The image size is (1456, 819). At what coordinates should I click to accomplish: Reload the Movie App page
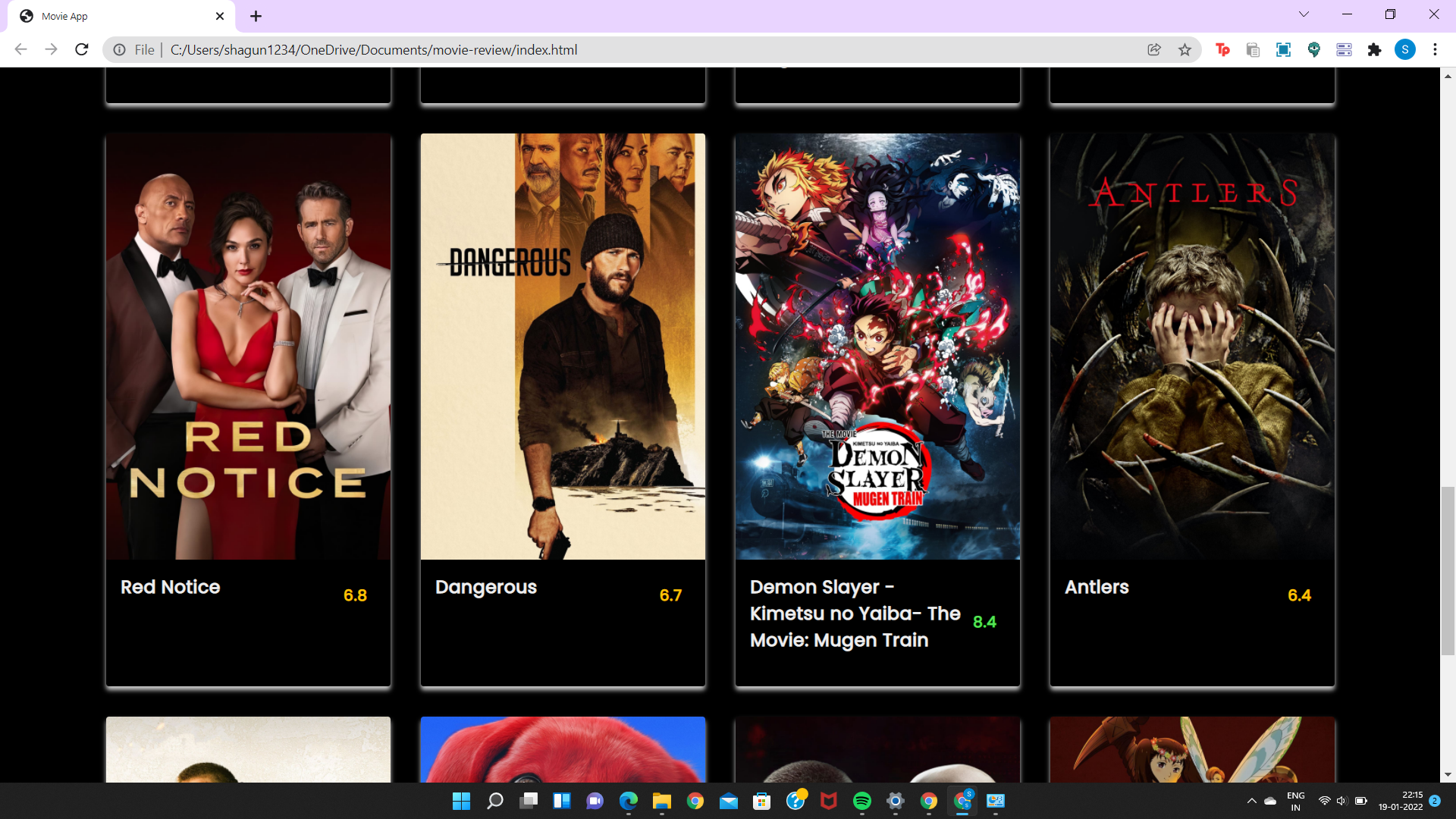(82, 50)
